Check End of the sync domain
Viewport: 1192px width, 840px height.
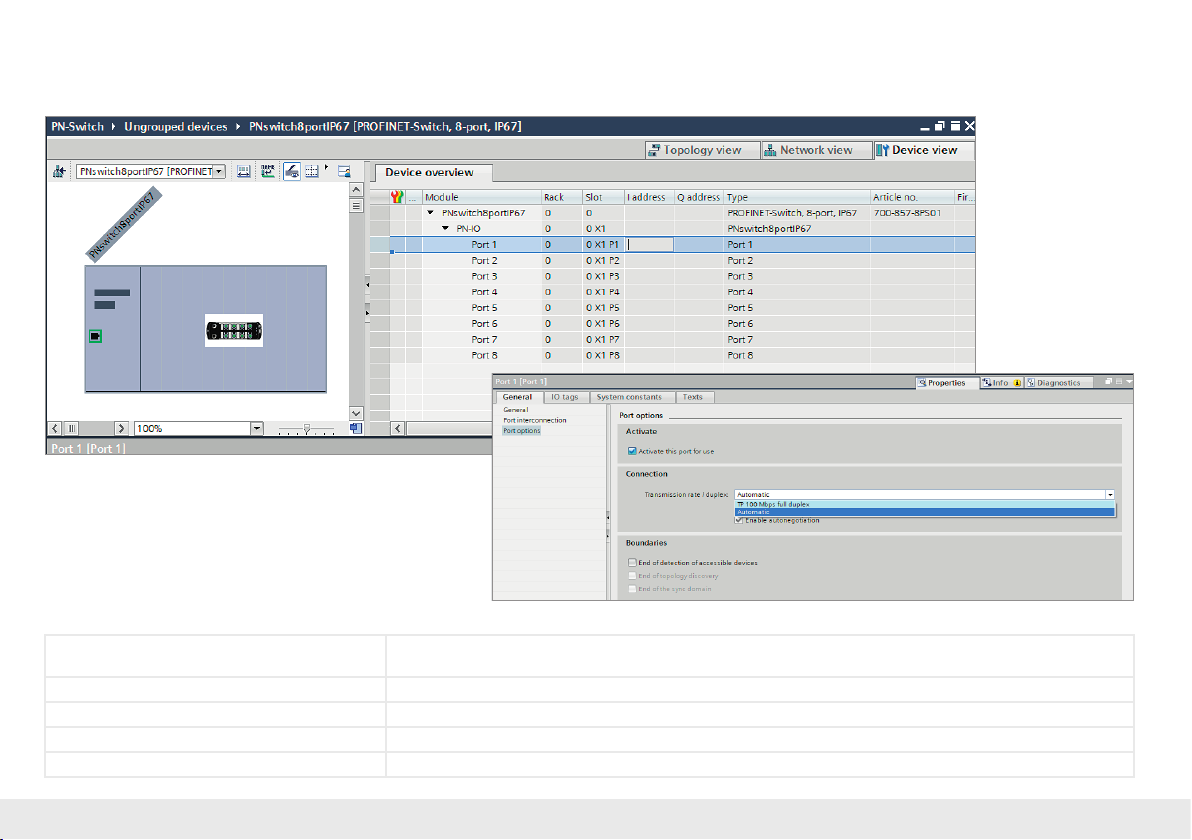click(x=632, y=589)
